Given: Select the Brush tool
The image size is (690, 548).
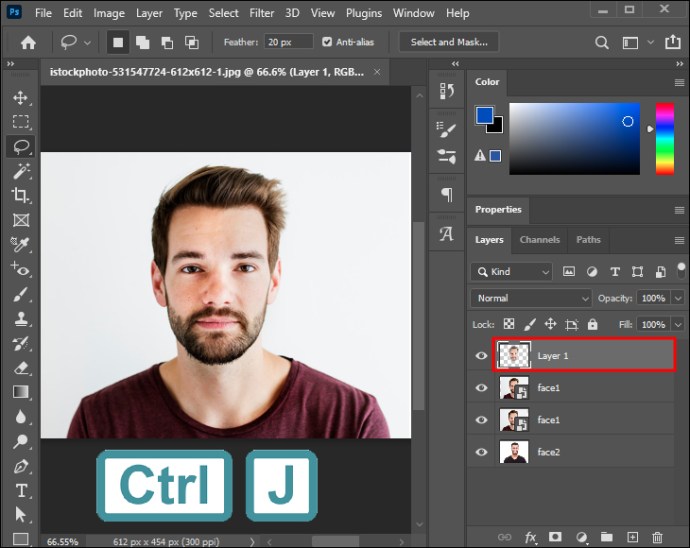Looking at the screenshot, I should coord(20,294).
